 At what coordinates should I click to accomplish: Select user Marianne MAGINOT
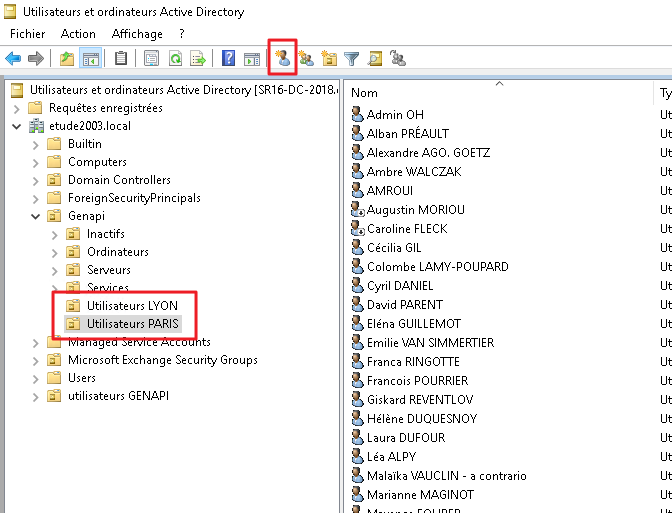click(420, 495)
